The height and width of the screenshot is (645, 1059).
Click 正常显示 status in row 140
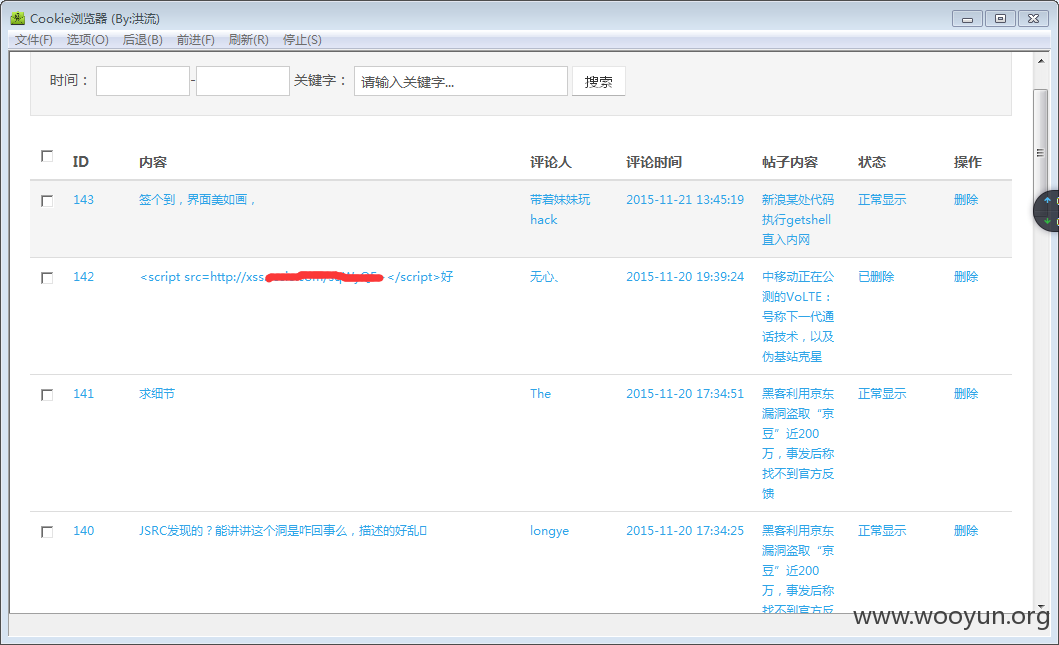click(882, 530)
